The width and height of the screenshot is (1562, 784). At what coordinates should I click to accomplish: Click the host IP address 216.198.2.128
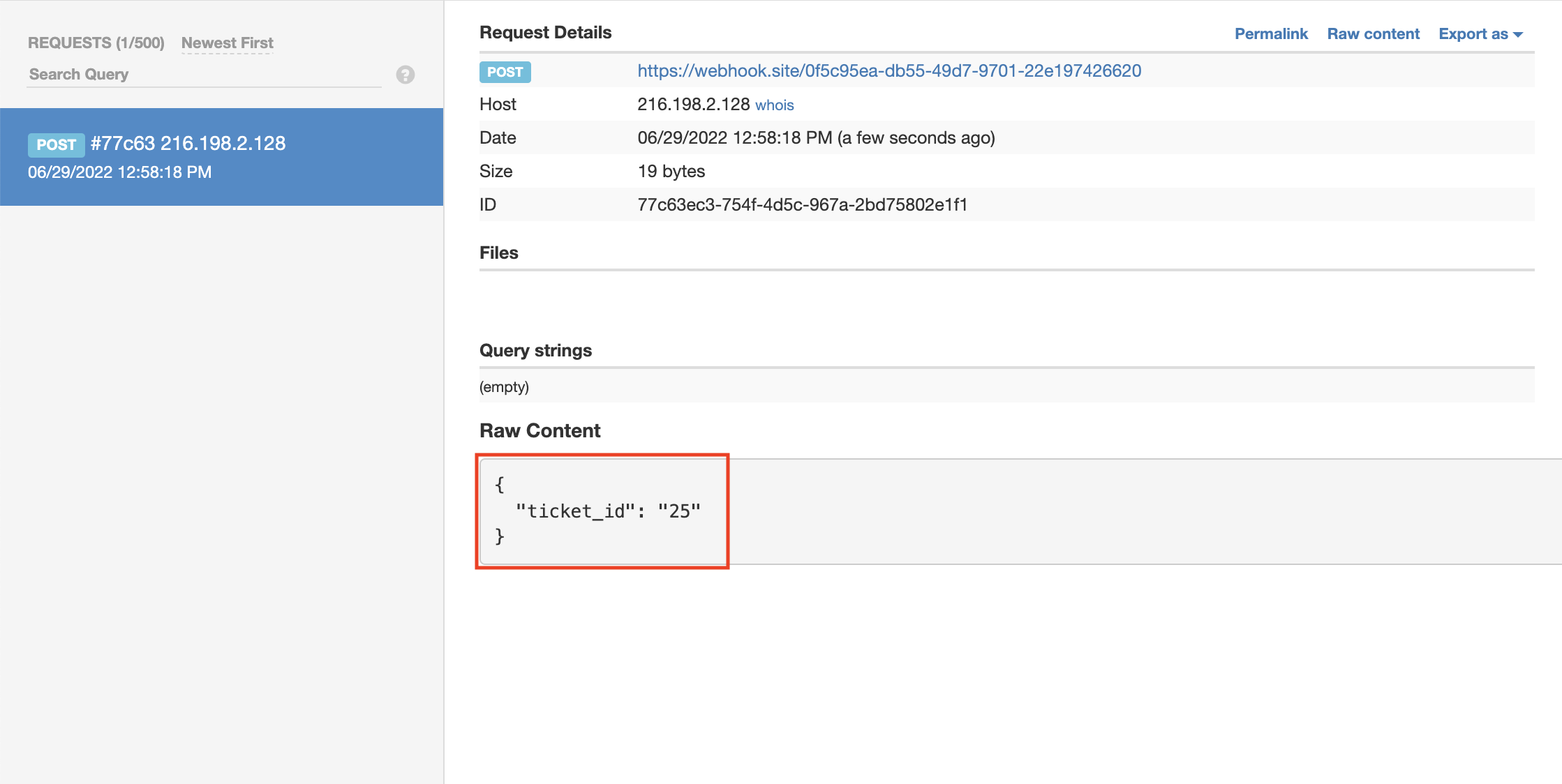click(x=693, y=105)
